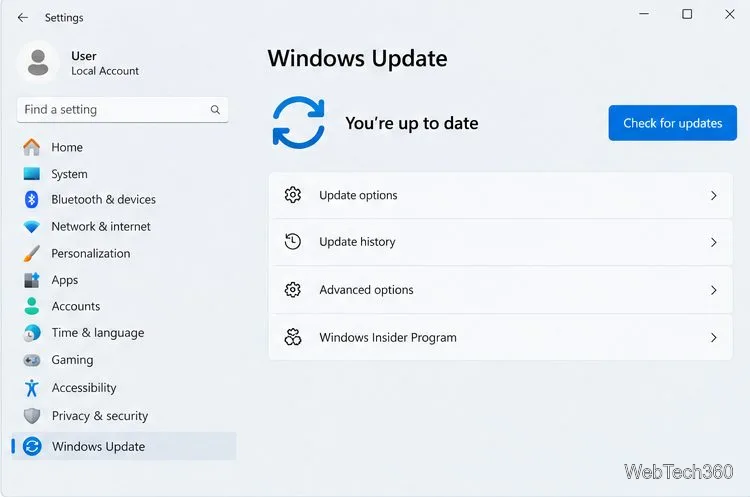Click the Local Account label
The height and width of the screenshot is (497, 750).
coord(105,71)
